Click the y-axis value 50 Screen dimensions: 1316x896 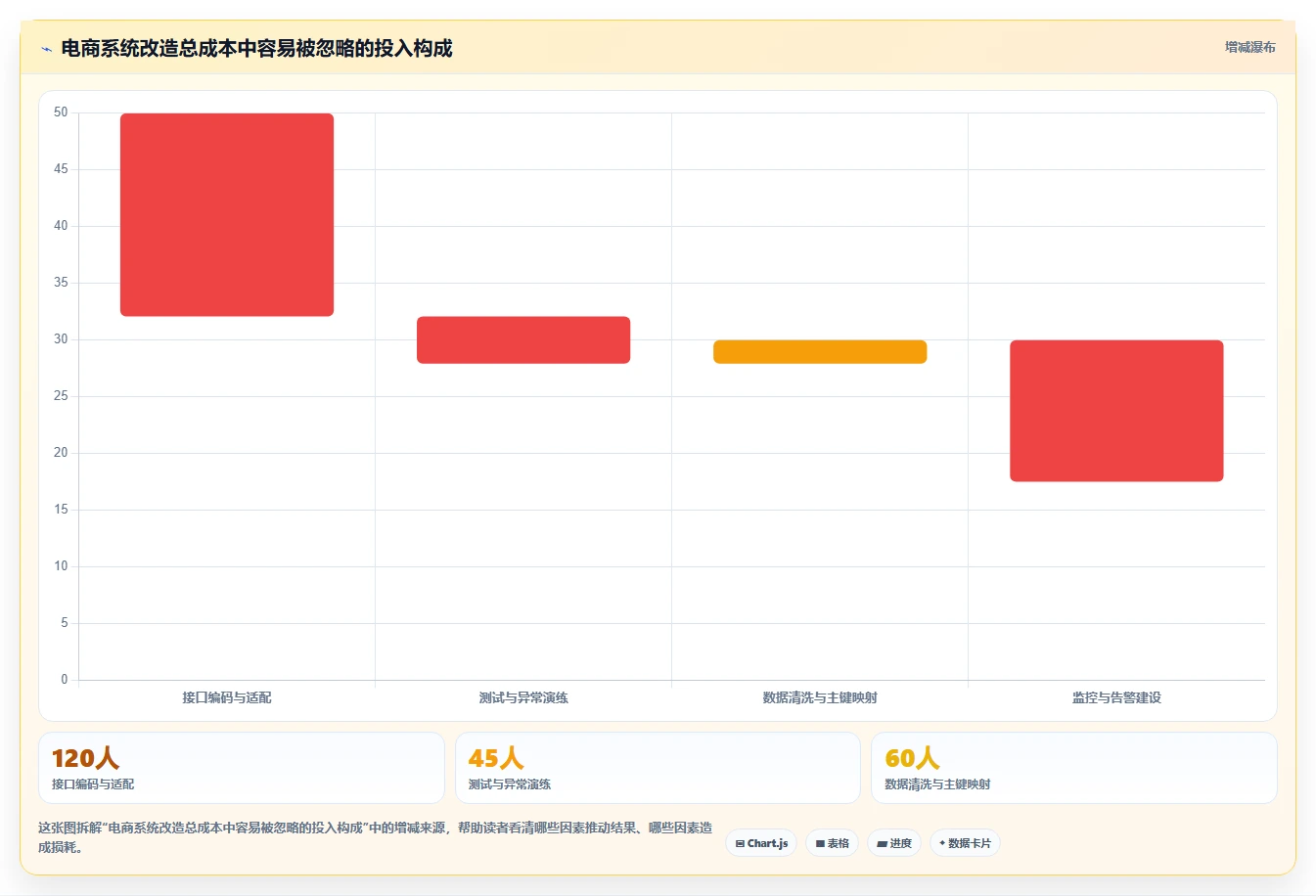tap(61, 112)
